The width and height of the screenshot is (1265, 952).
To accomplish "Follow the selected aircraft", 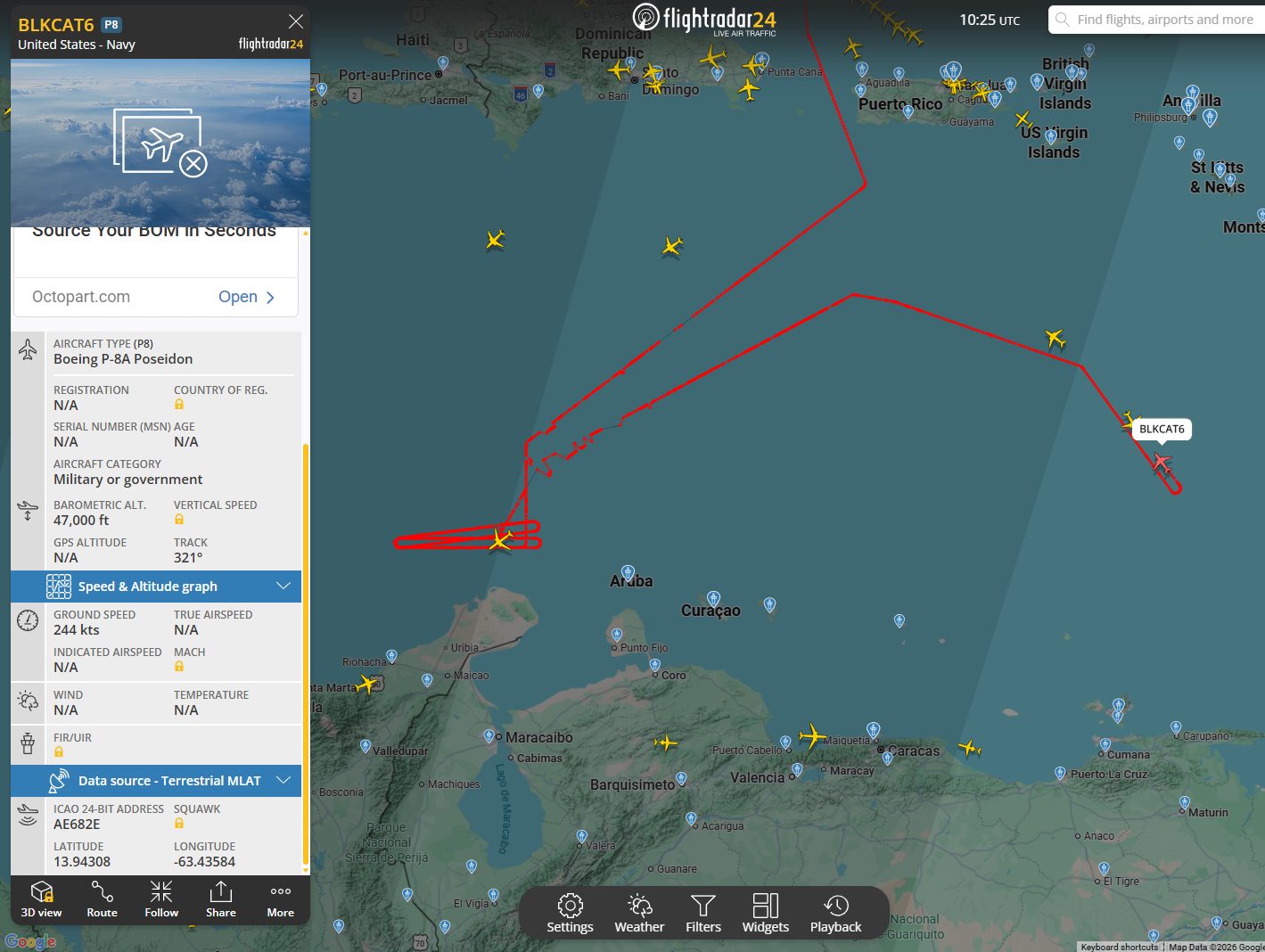I will coord(161,899).
